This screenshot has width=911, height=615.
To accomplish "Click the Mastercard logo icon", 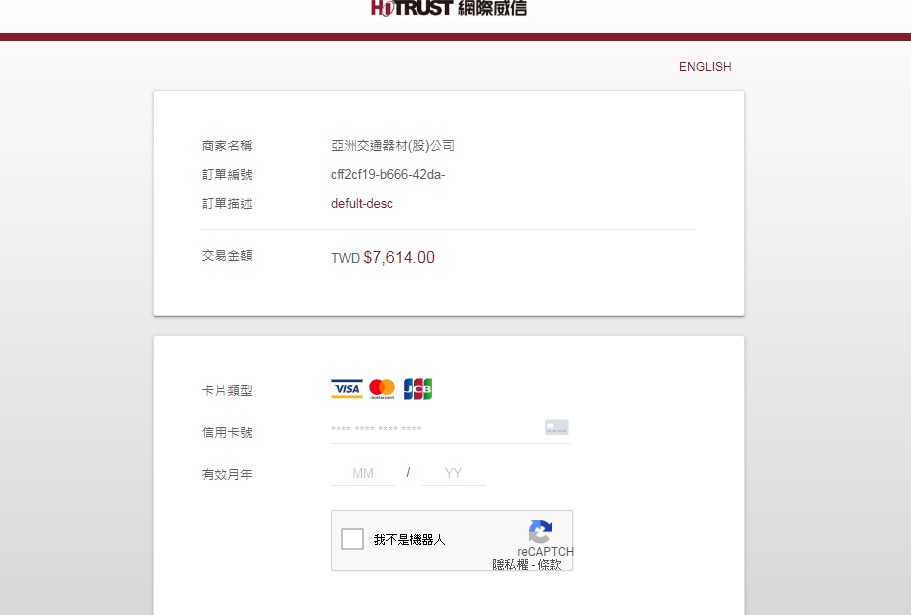I will [x=382, y=389].
